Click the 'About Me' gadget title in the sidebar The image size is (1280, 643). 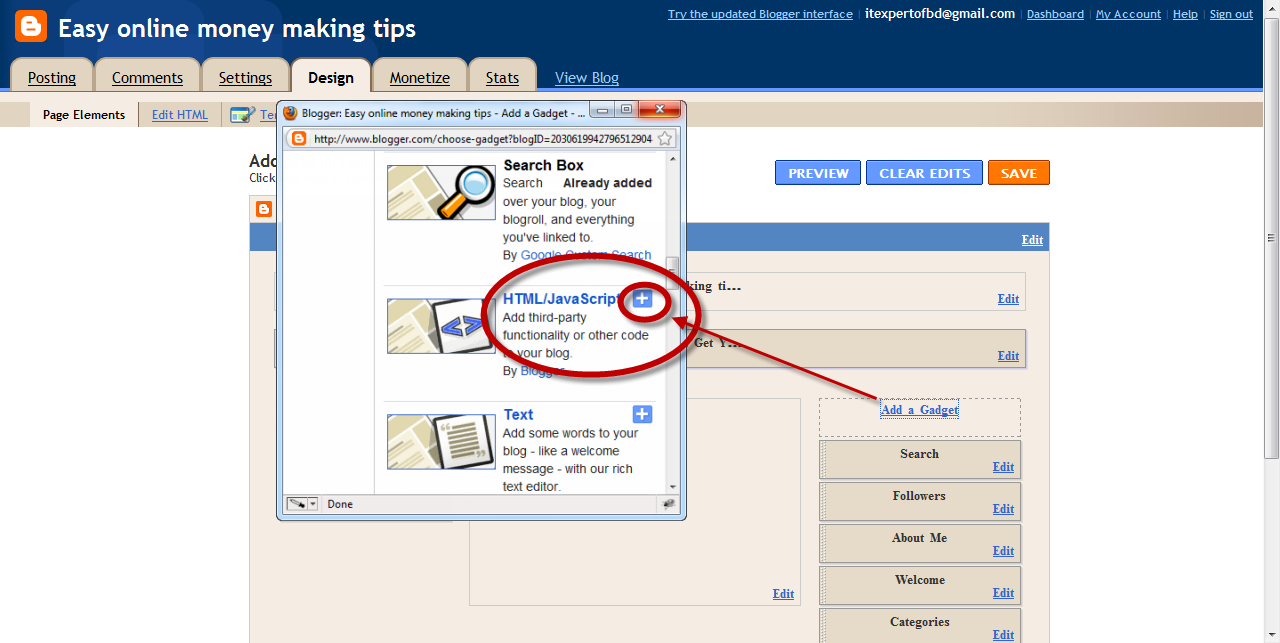pyautogui.click(x=919, y=538)
